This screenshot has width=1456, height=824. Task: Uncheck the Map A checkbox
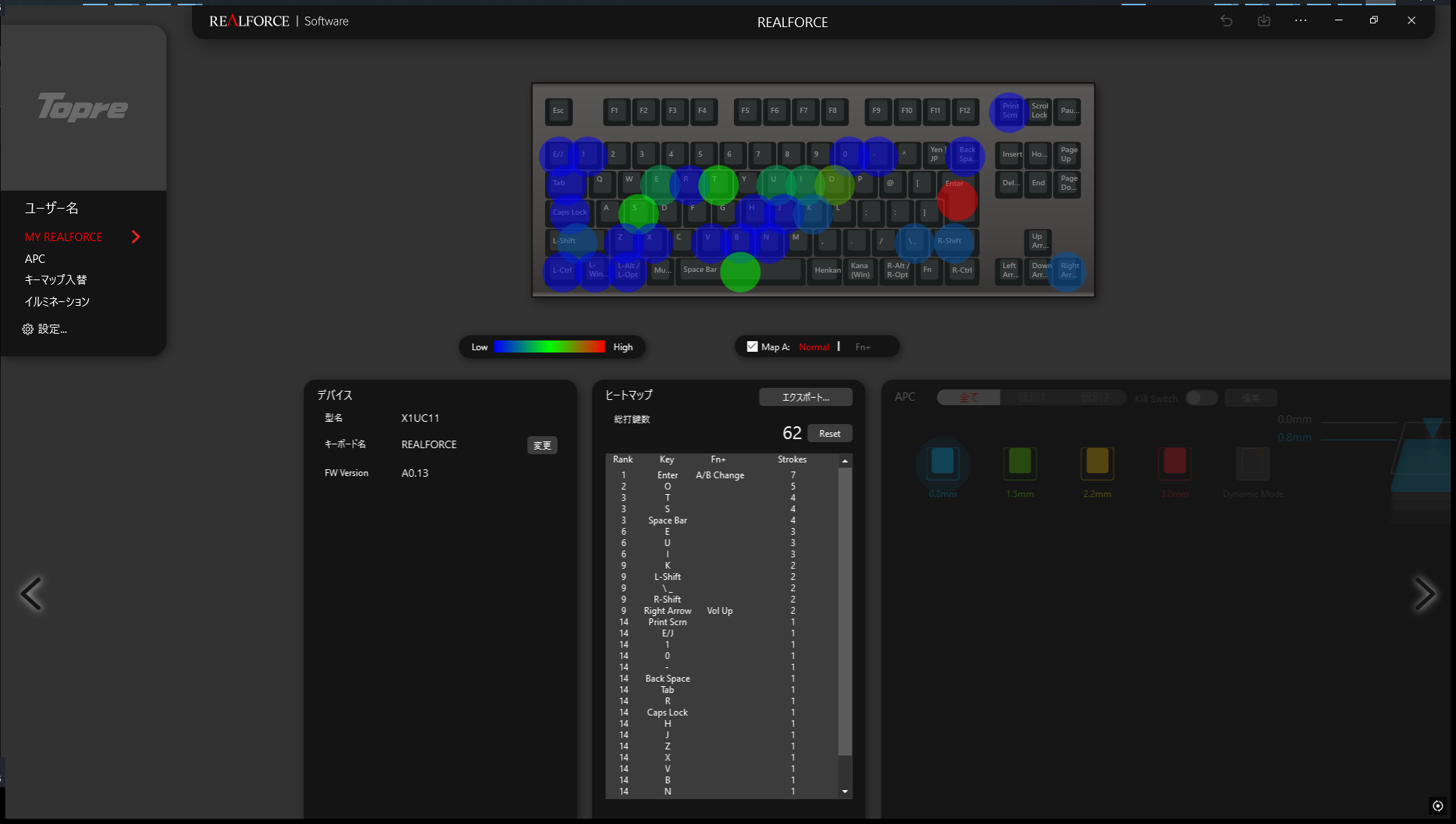752,346
